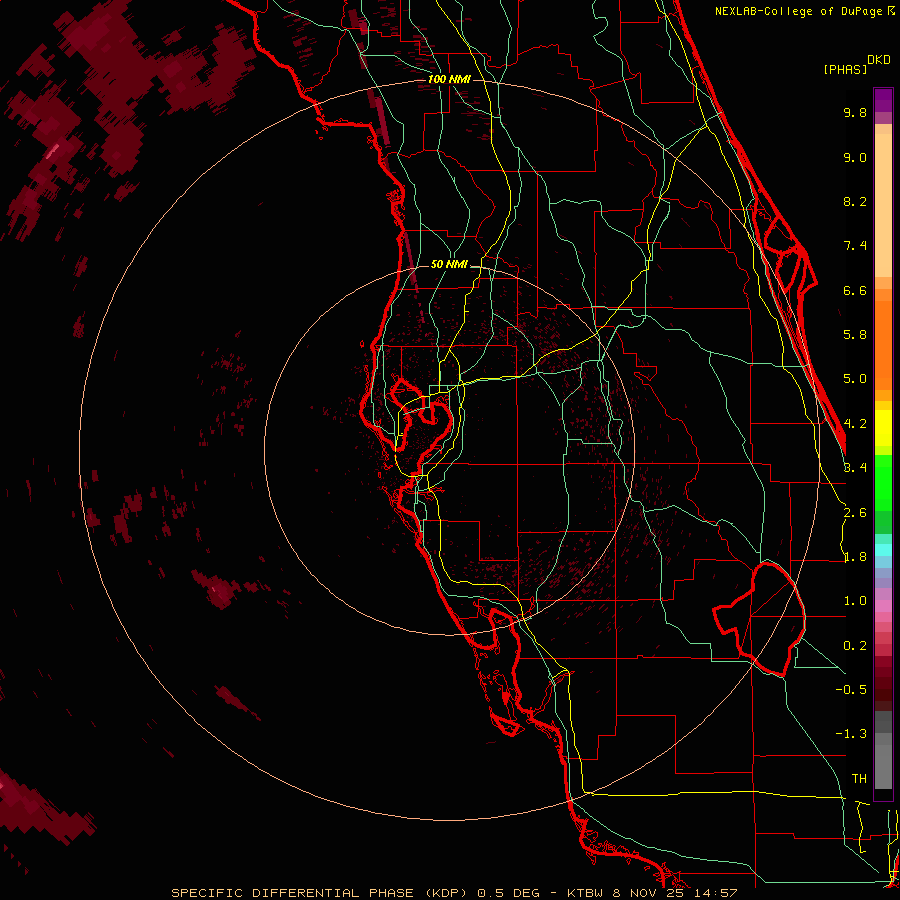
Task: Click the 0.2 scale value
Action: coord(855,646)
